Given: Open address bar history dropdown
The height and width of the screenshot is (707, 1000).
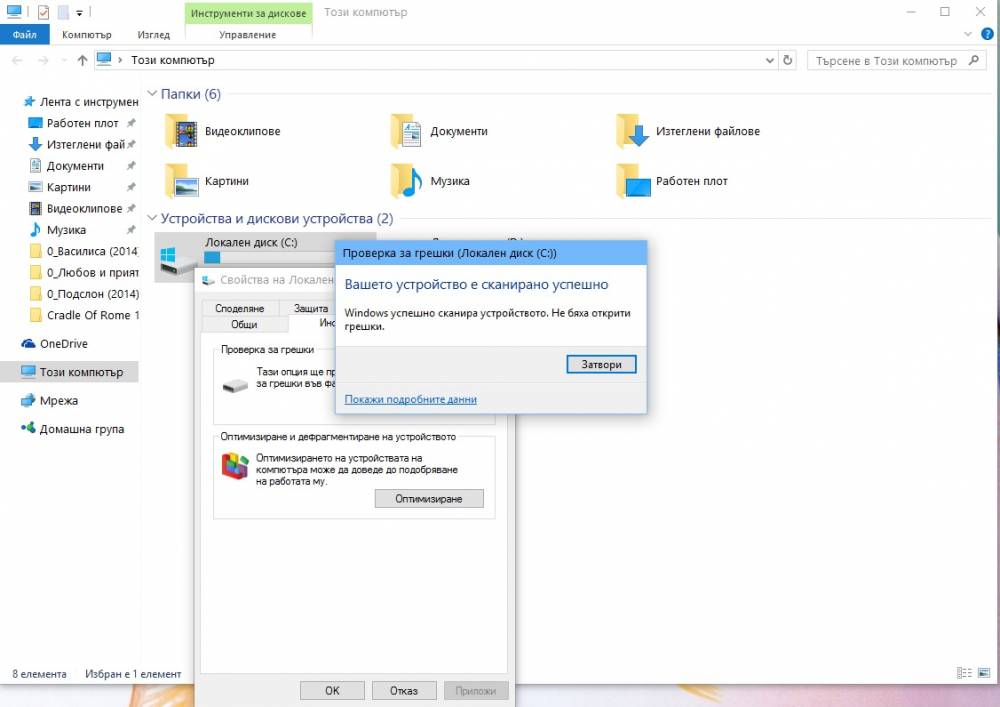Looking at the screenshot, I should [770, 61].
